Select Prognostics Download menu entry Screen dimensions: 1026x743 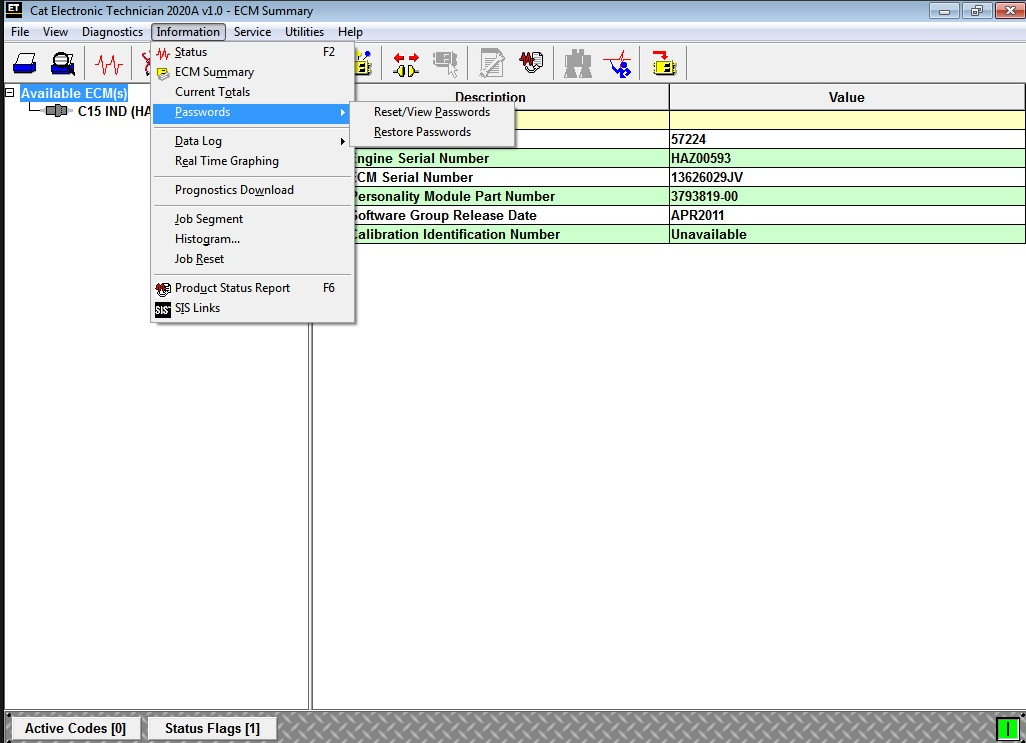(x=253, y=190)
